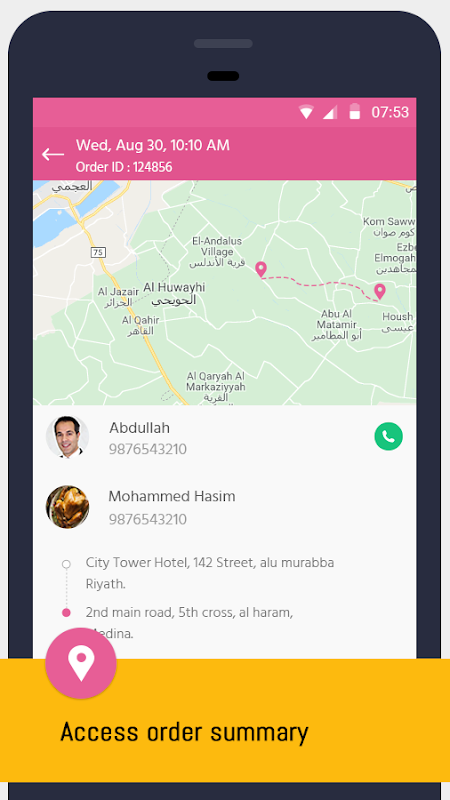The height and width of the screenshot is (800, 450).
Task: Tap route 75 highway shield on map
Action: pyautogui.click(x=97, y=252)
